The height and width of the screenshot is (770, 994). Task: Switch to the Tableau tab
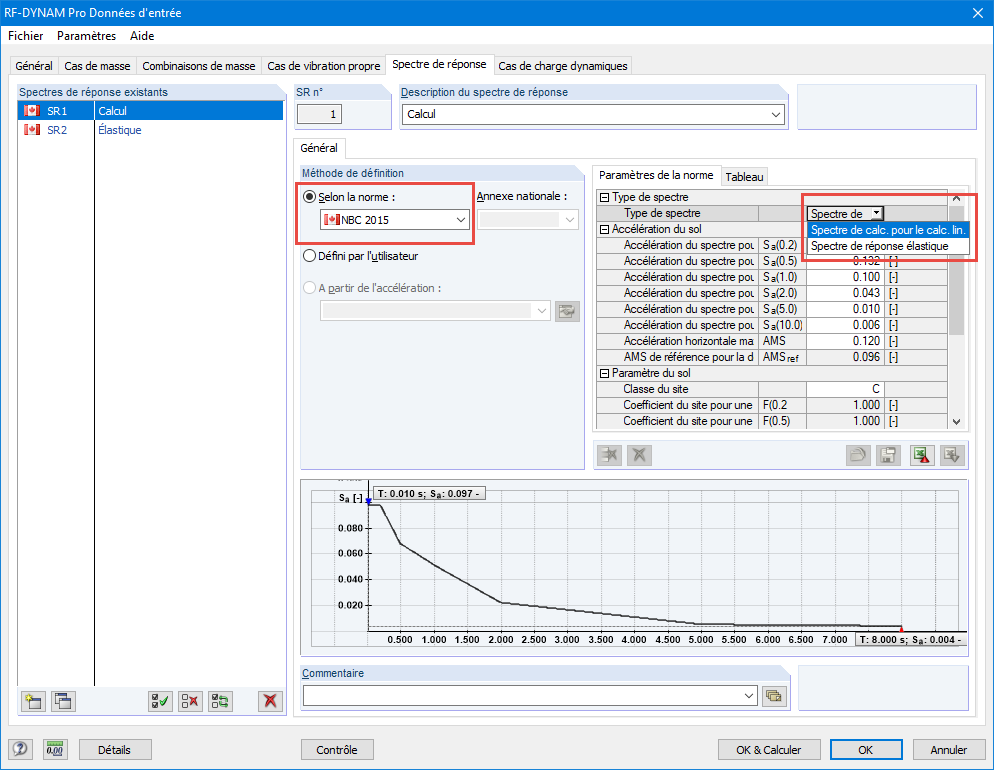pos(744,177)
